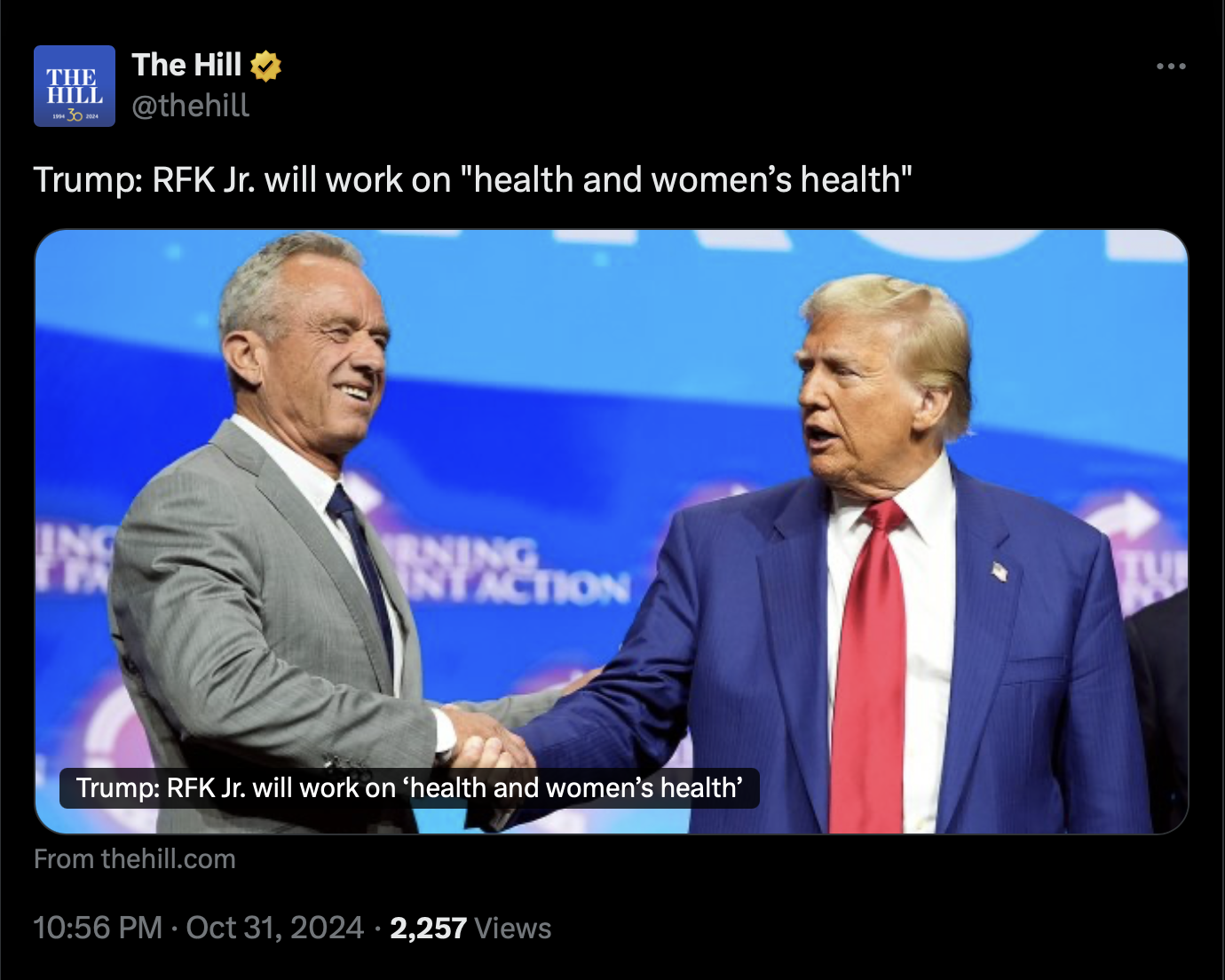This screenshot has height=980, width=1225.
Task: Click the gold verified badge
Action: coord(265,66)
